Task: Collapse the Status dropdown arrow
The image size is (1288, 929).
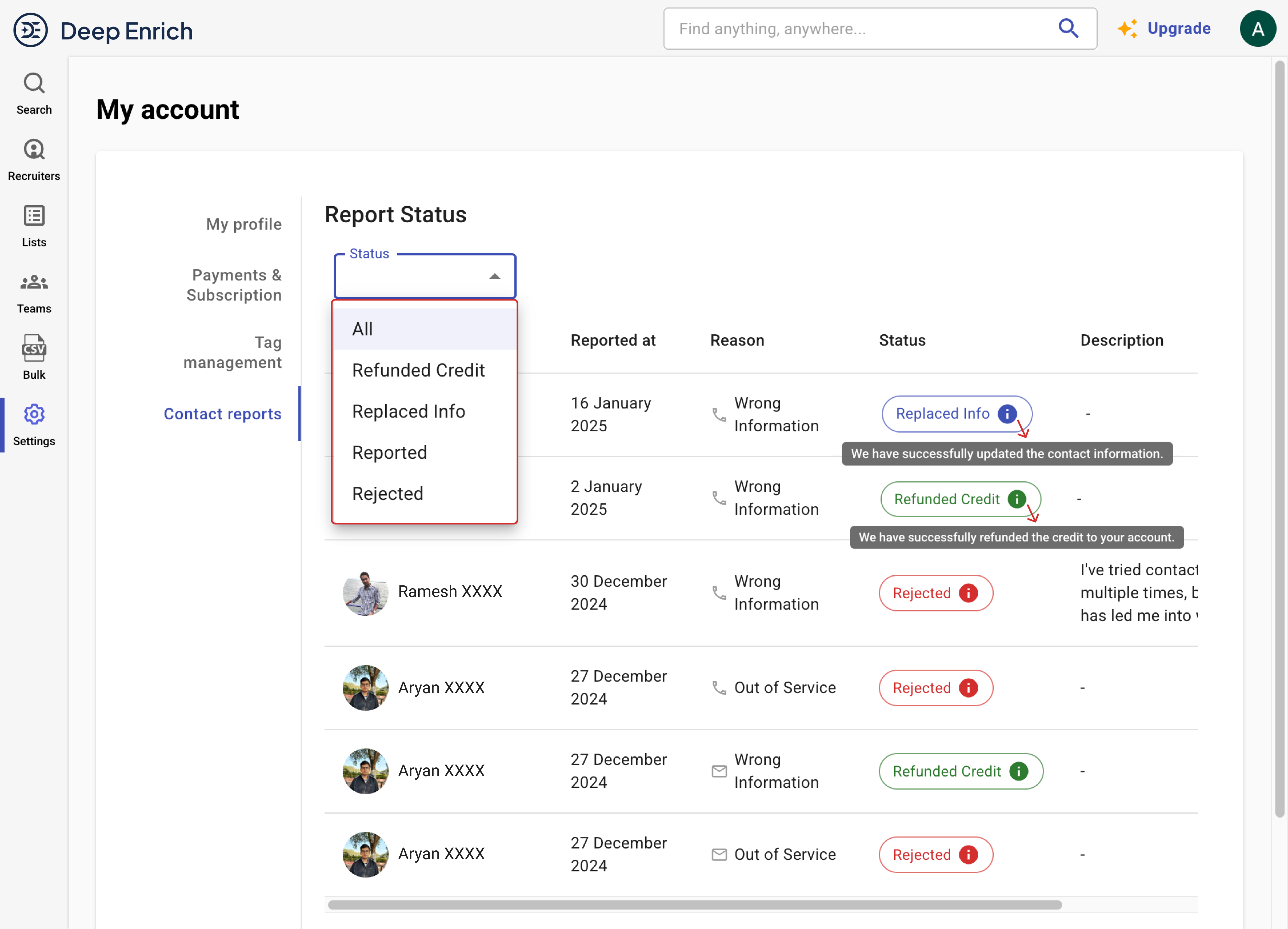Action: point(495,277)
